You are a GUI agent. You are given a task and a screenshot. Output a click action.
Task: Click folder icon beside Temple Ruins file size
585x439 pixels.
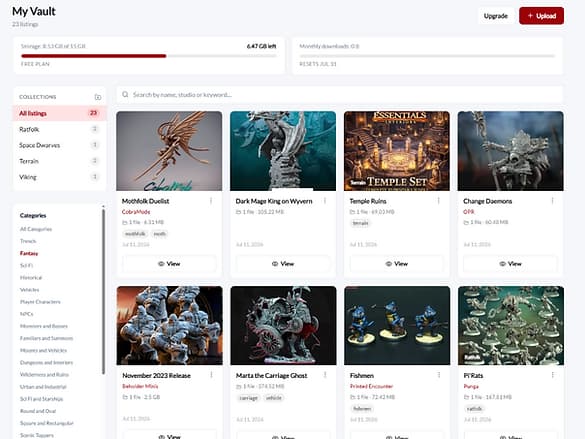[x=352, y=212]
